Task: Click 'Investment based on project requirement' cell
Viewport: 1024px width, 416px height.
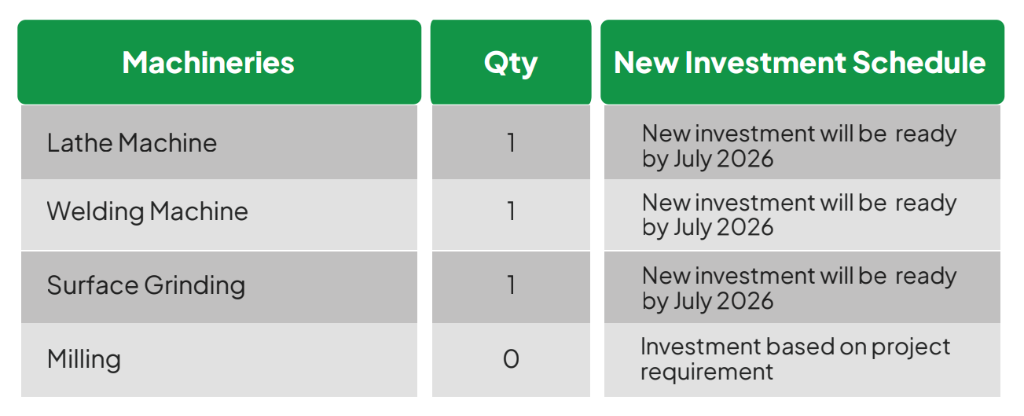Action: click(x=802, y=360)
